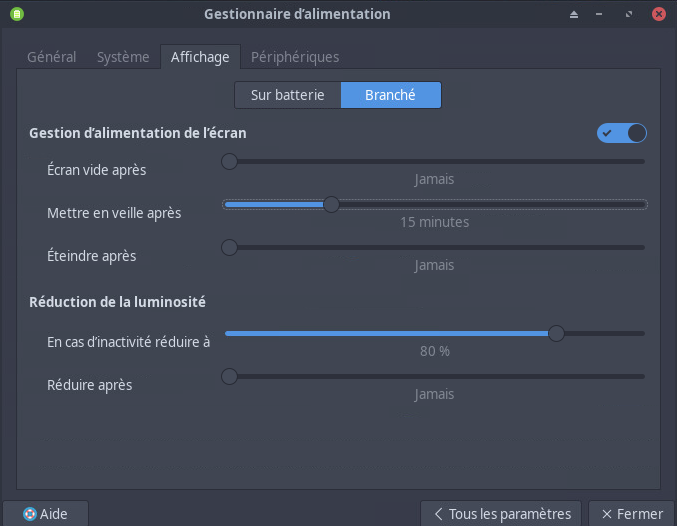Minimize the Gestionnaire d'alimentation window
The image size is (677, 526).
(602, 15)
